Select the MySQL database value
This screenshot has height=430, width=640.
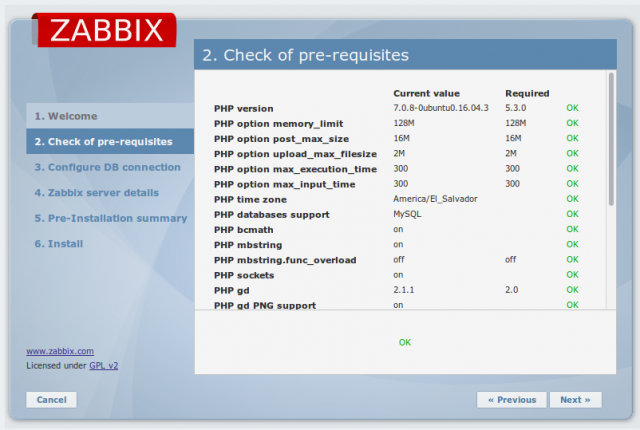(x=407, y=214)
